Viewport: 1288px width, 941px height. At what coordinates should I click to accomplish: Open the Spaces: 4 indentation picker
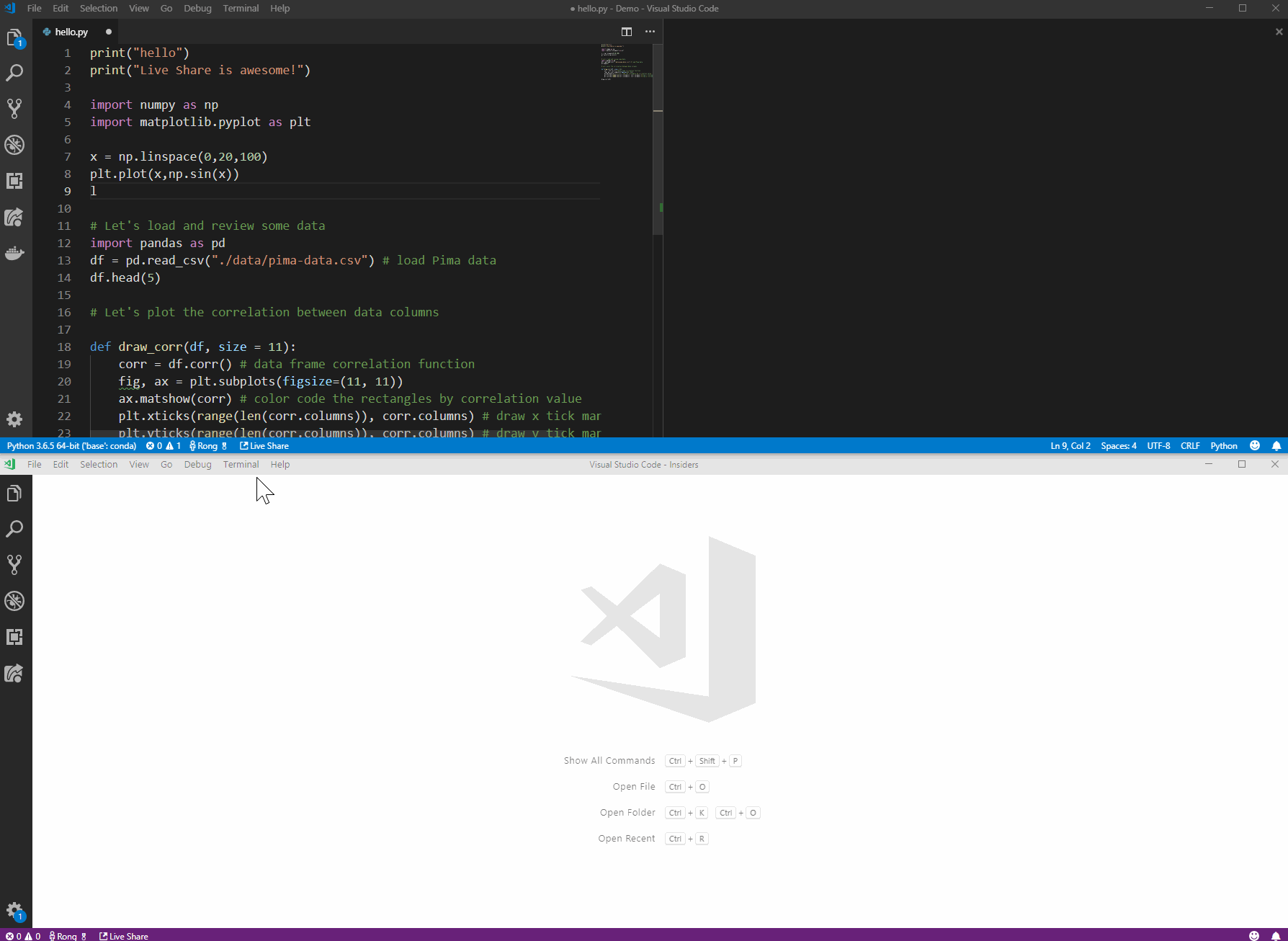tap(1118, 446)
